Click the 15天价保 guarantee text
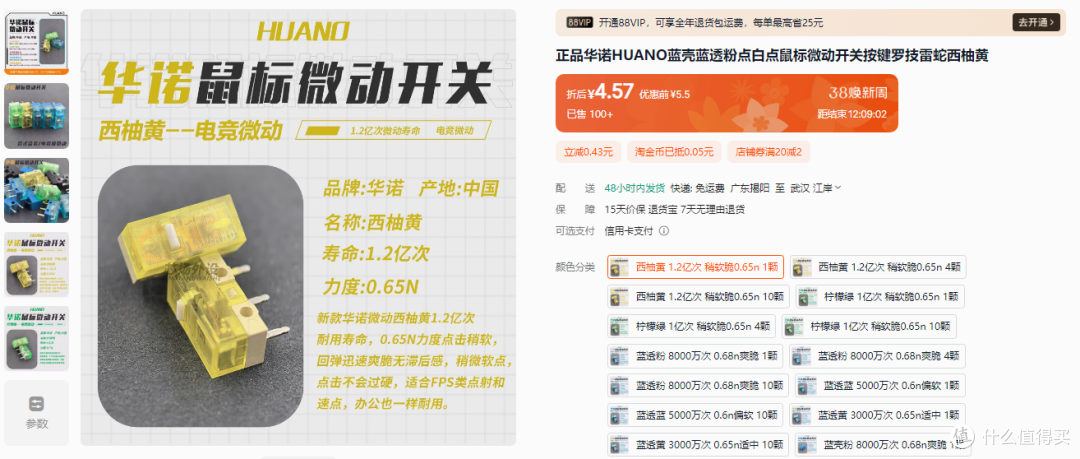 pos(624,210)
